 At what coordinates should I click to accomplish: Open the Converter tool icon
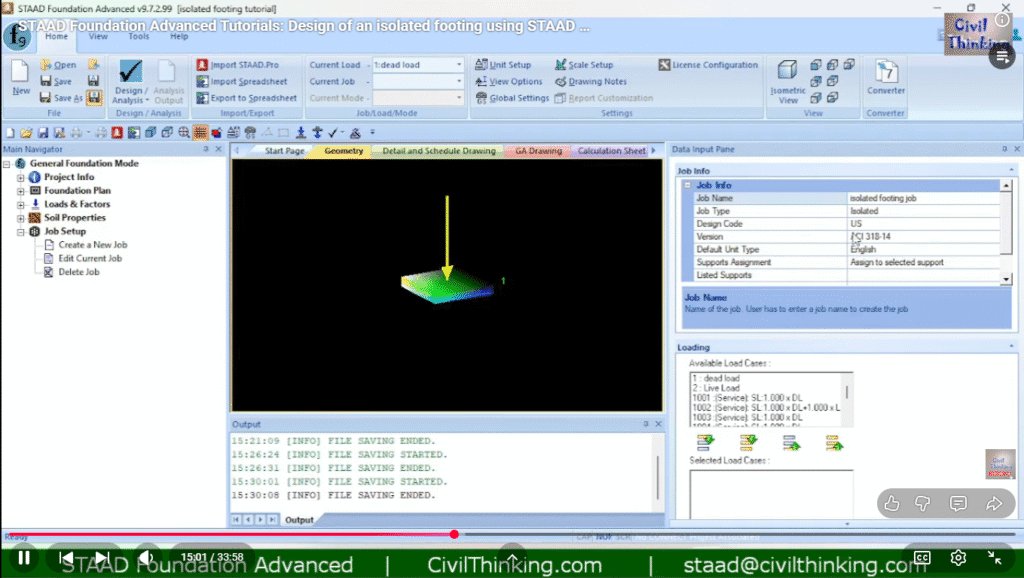(x=885, y=71)
